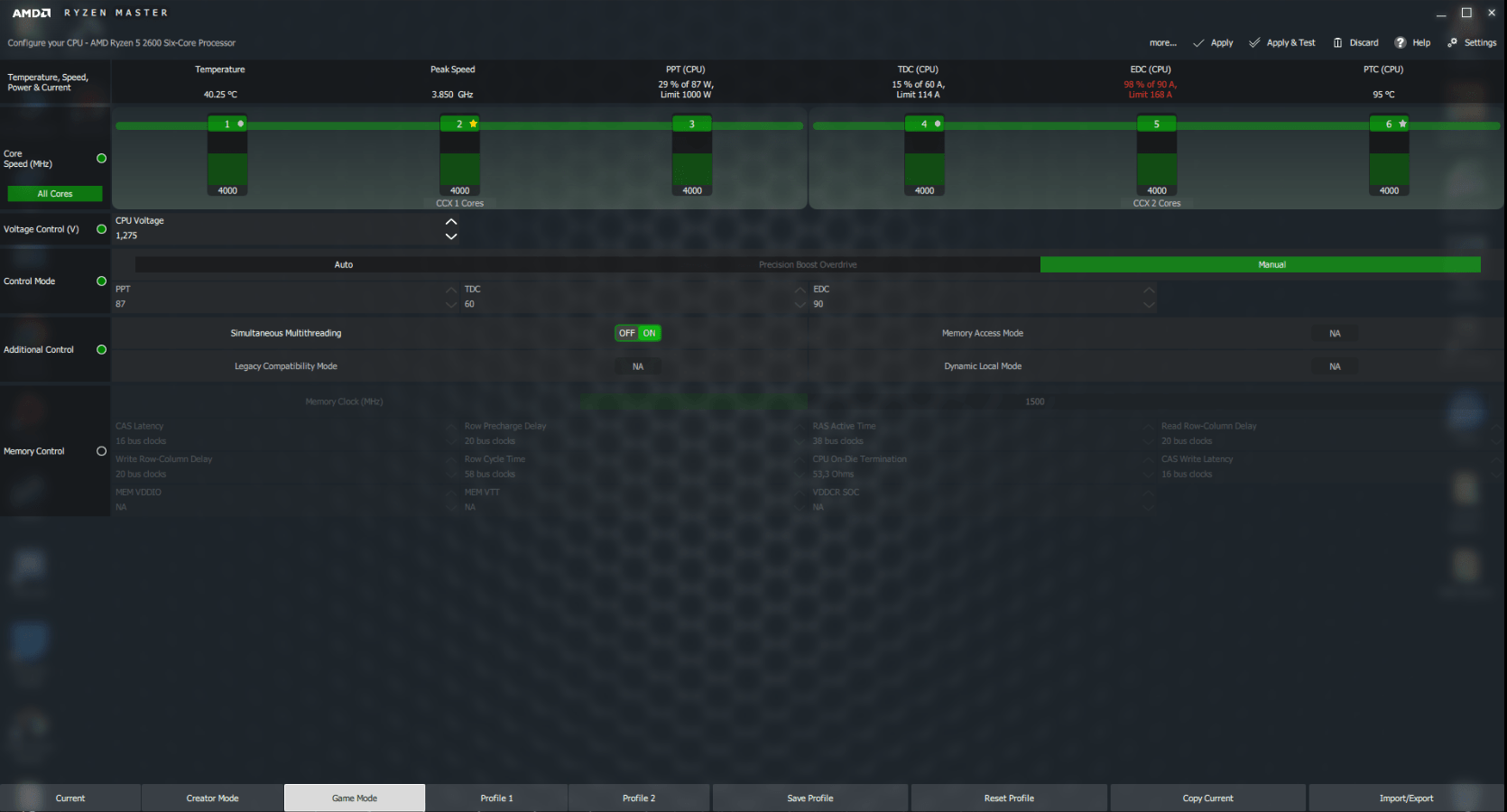Open Help question mark icon
The height and width of the screenshot is (812, 1507).
1401,43
